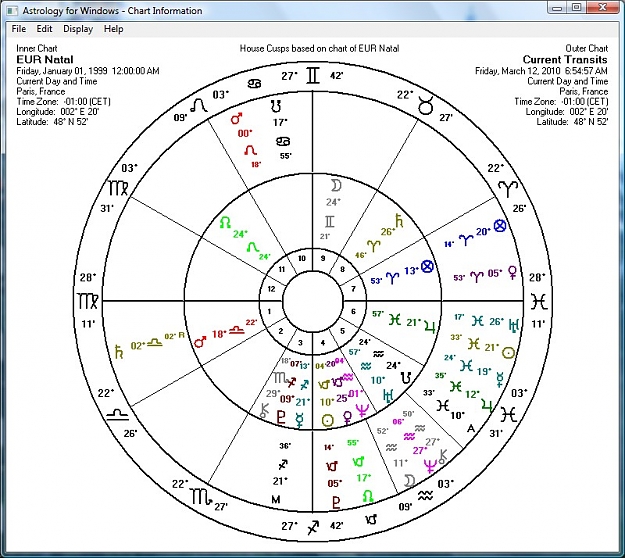Click house number 7 in inner ring

(353, 289)
